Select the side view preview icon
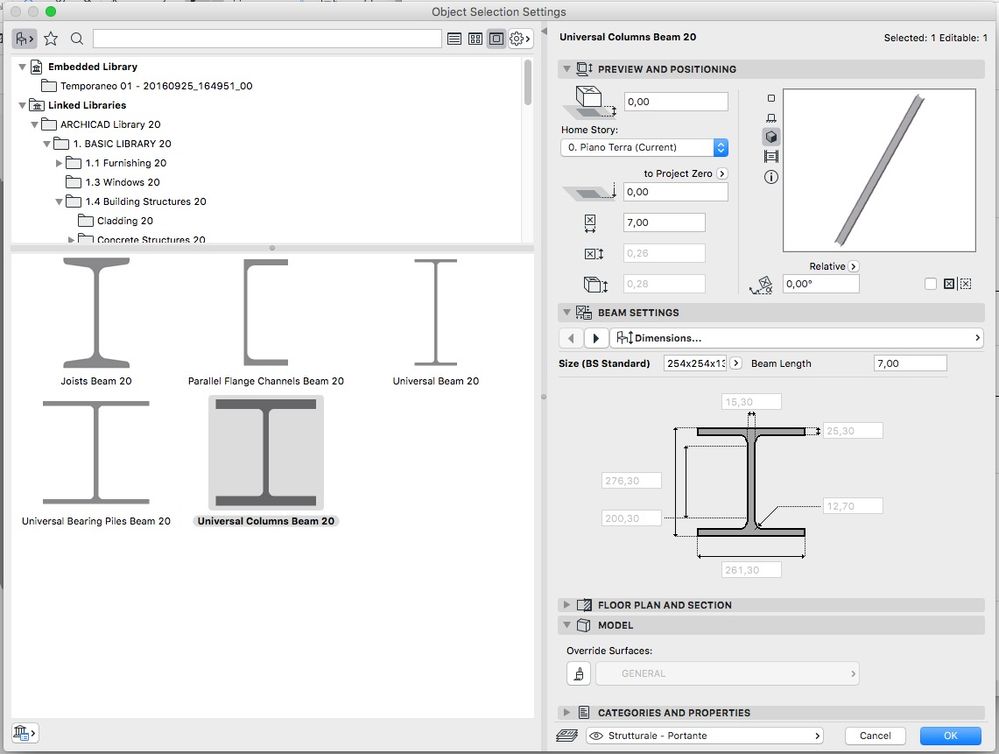Screen dimensions: 999x754 772,118
